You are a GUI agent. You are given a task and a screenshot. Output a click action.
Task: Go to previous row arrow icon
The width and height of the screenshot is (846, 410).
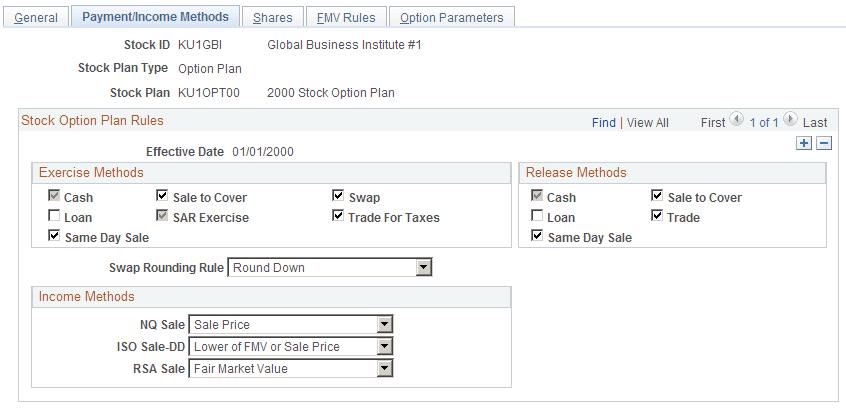tap(736, 119)
